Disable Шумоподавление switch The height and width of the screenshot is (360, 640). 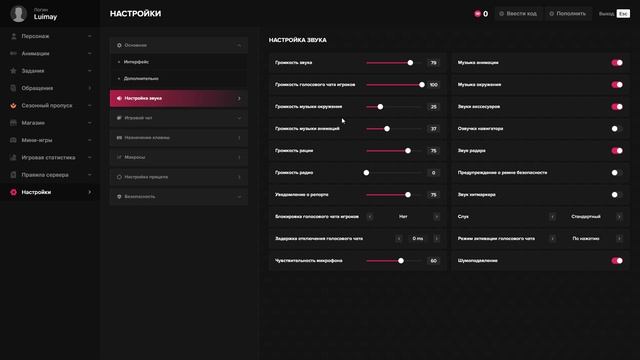[617, 261]
